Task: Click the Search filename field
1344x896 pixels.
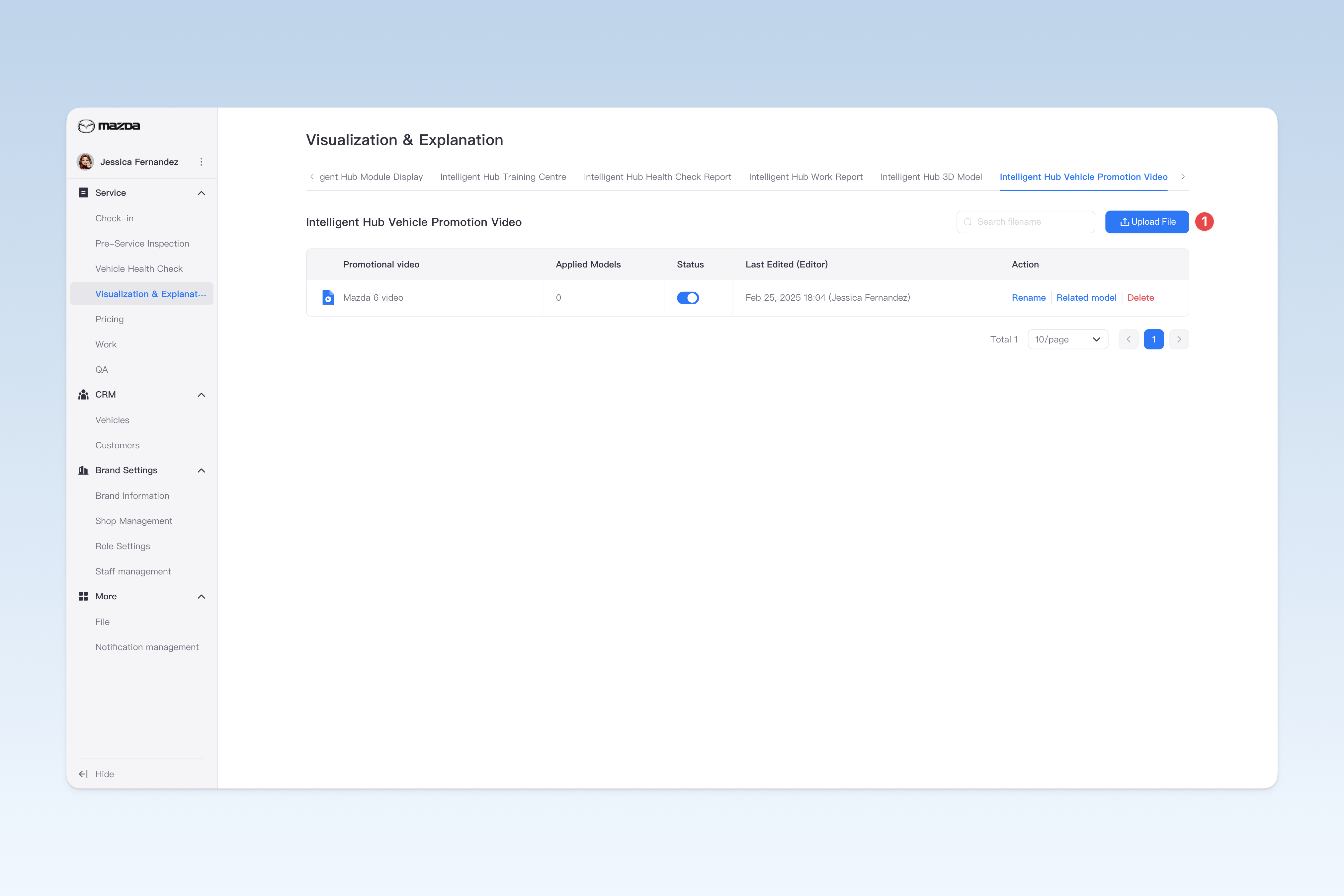Action: point(1026,222)
